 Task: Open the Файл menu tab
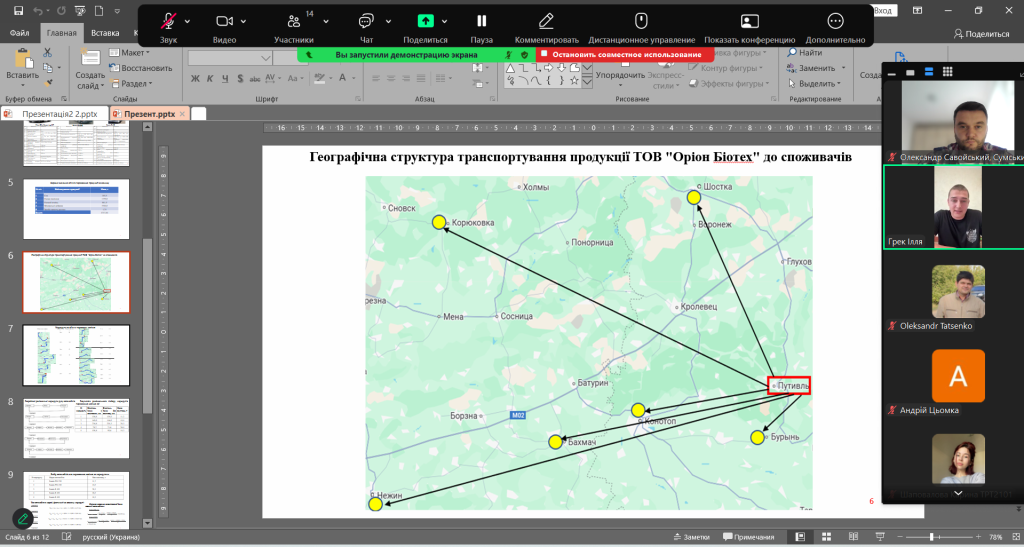tap(20, 33)
